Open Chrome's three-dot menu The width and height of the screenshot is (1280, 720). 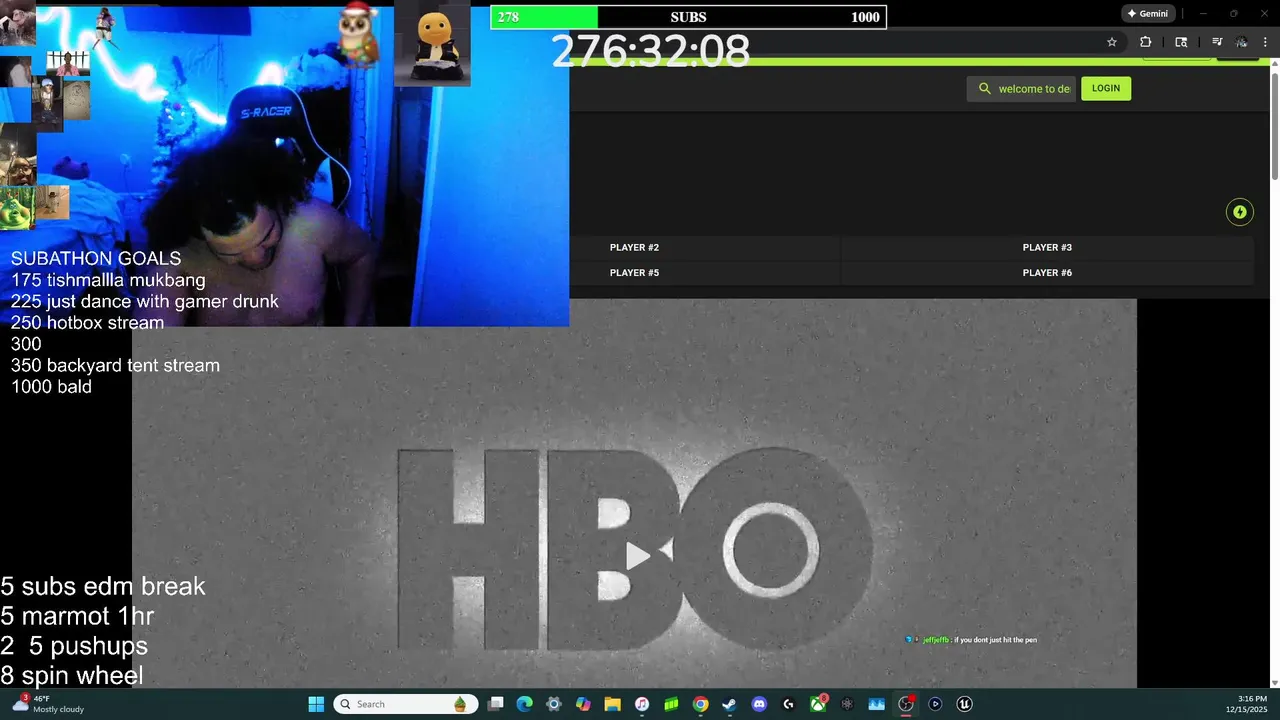click(x=1265, y=42)
